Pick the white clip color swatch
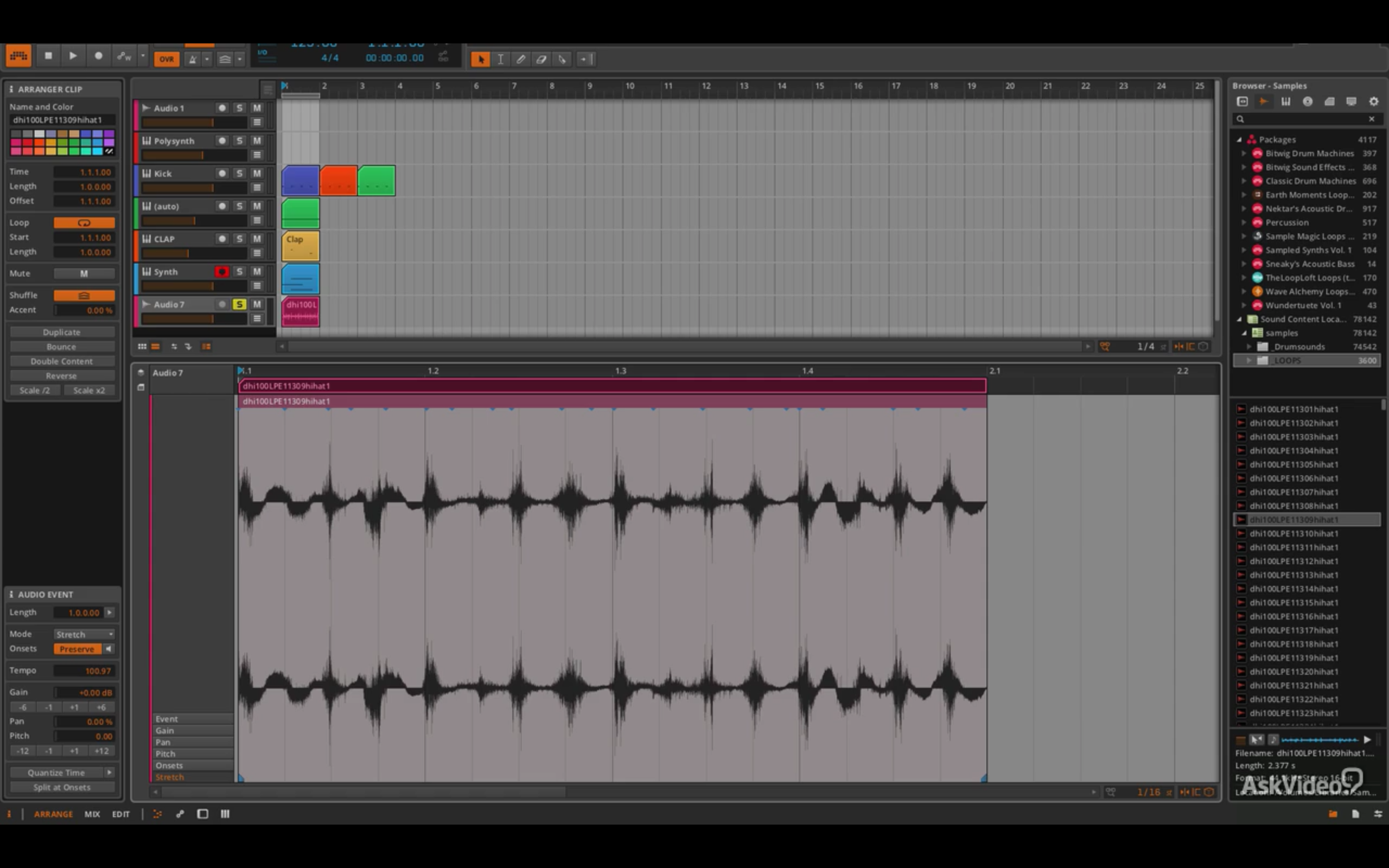 [39, 134]
